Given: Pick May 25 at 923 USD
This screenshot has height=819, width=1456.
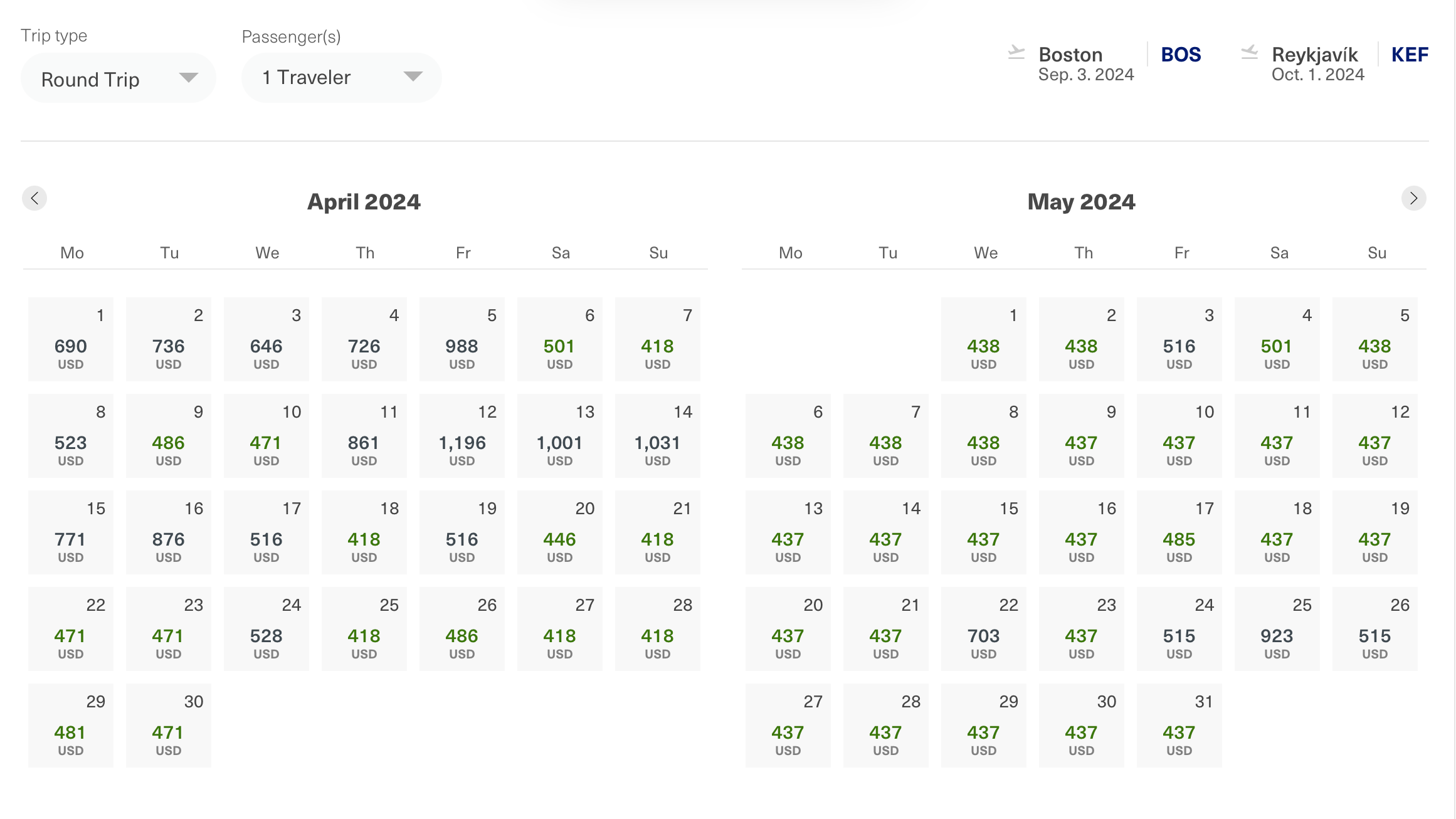Looking at the screenshot, I should pyautogui.click(x=1277, y=629).
